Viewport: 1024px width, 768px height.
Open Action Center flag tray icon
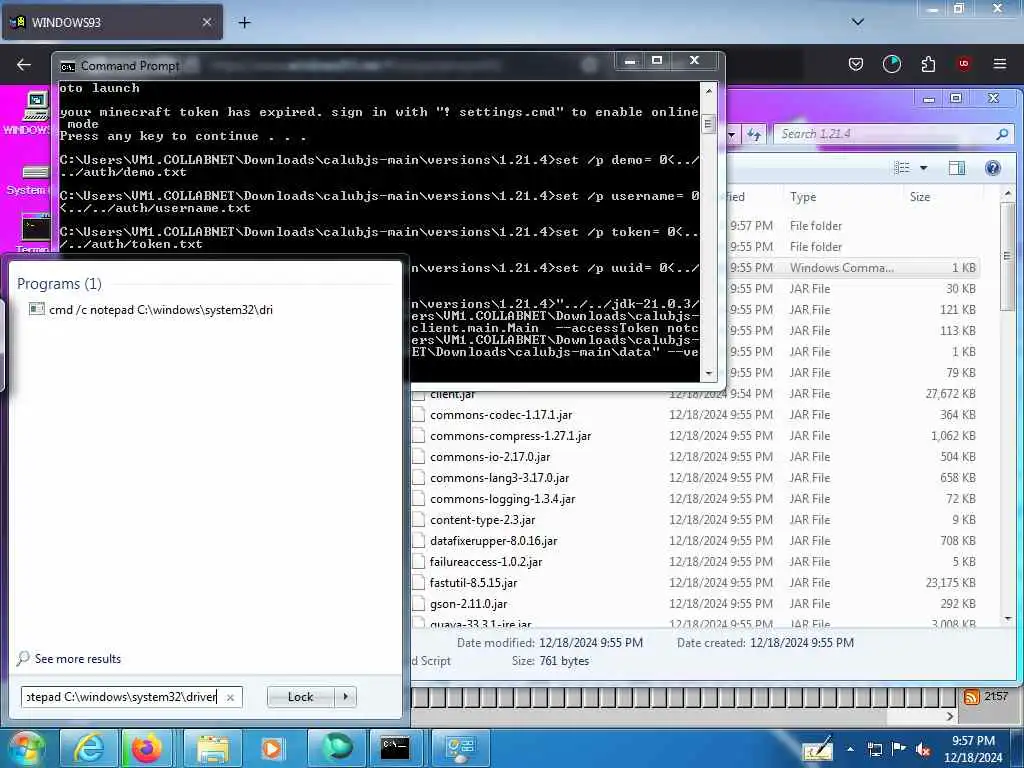click(899, 749)
